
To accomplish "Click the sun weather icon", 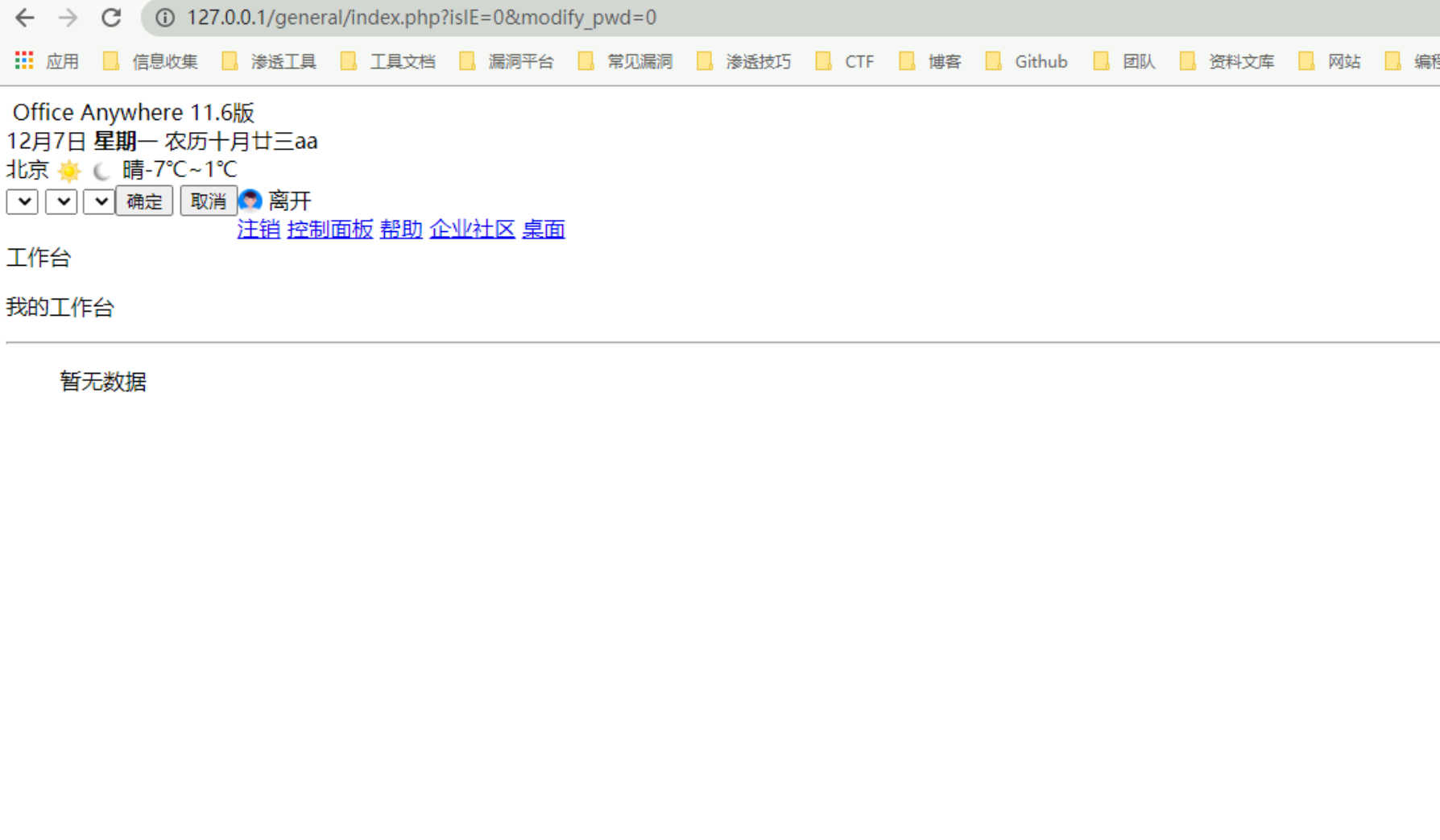I will 70,171.
